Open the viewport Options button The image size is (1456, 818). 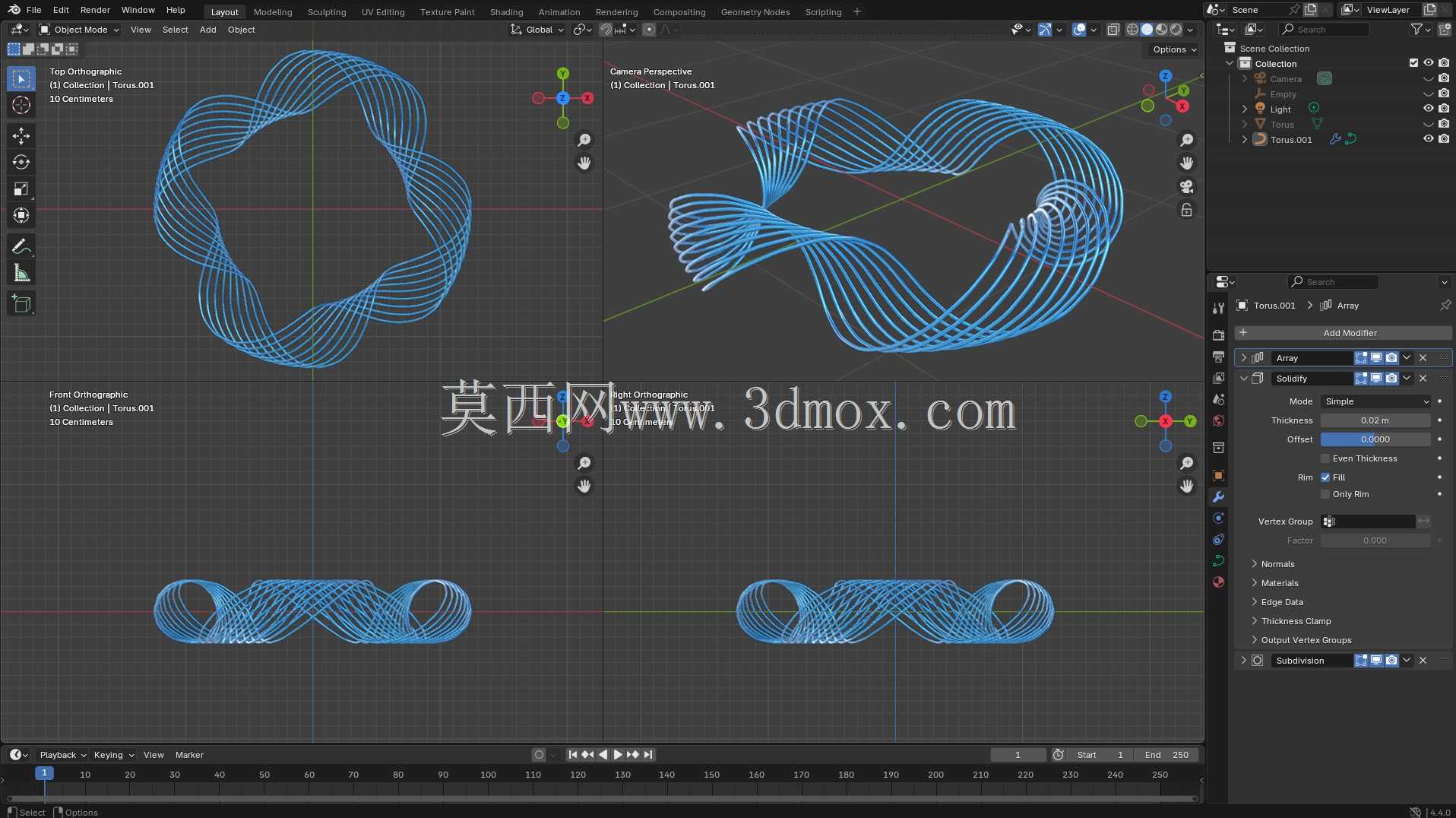pyautogui.click(x=1174, y=49)
